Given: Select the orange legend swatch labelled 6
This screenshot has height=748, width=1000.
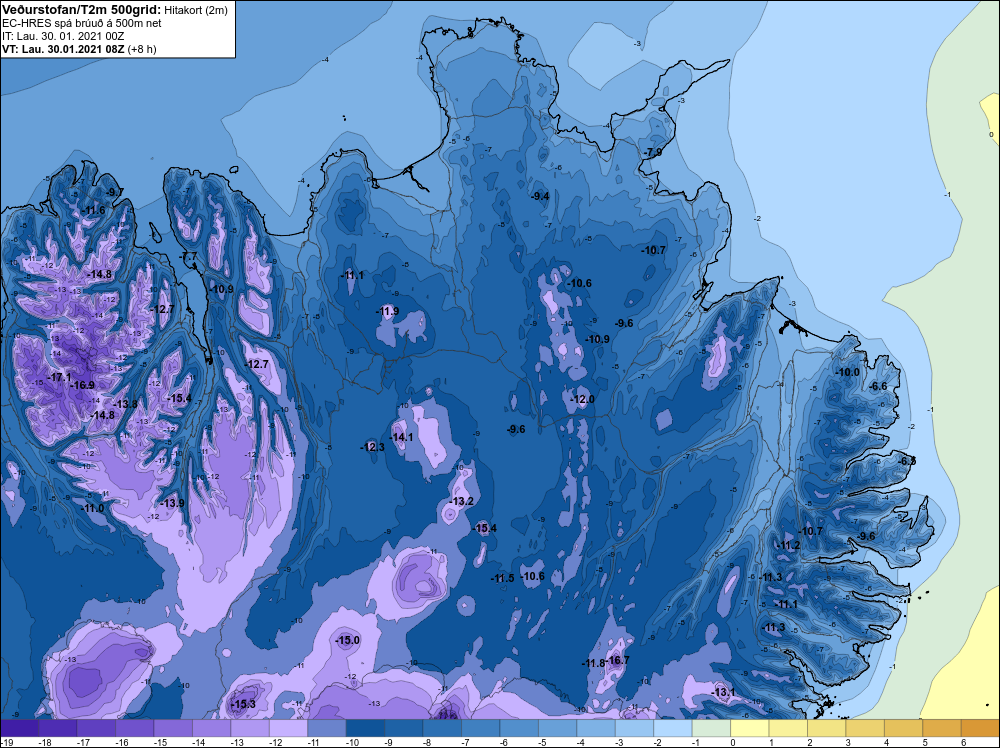Looking at the screenshot, I should coord(980,728).
